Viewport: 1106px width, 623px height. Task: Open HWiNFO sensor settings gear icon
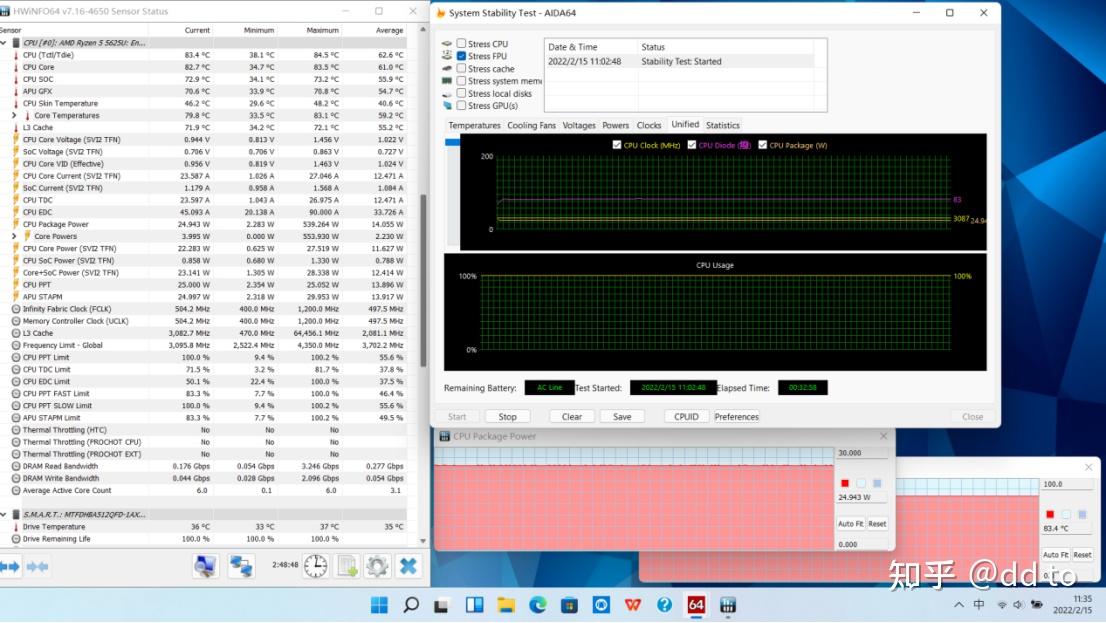point(377,566)
